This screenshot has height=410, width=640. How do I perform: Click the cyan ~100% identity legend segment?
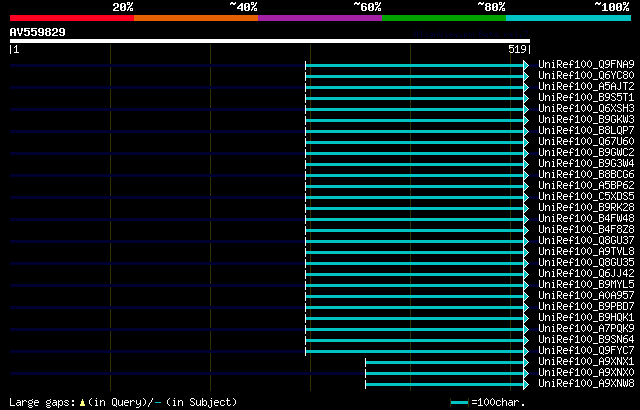pyautogui.click(x=569, y=18)
